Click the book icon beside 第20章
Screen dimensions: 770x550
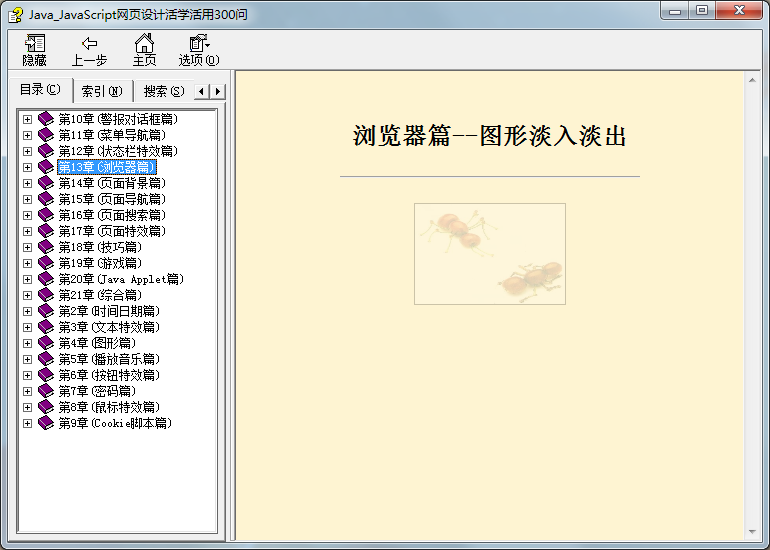[x=46, y=279]
